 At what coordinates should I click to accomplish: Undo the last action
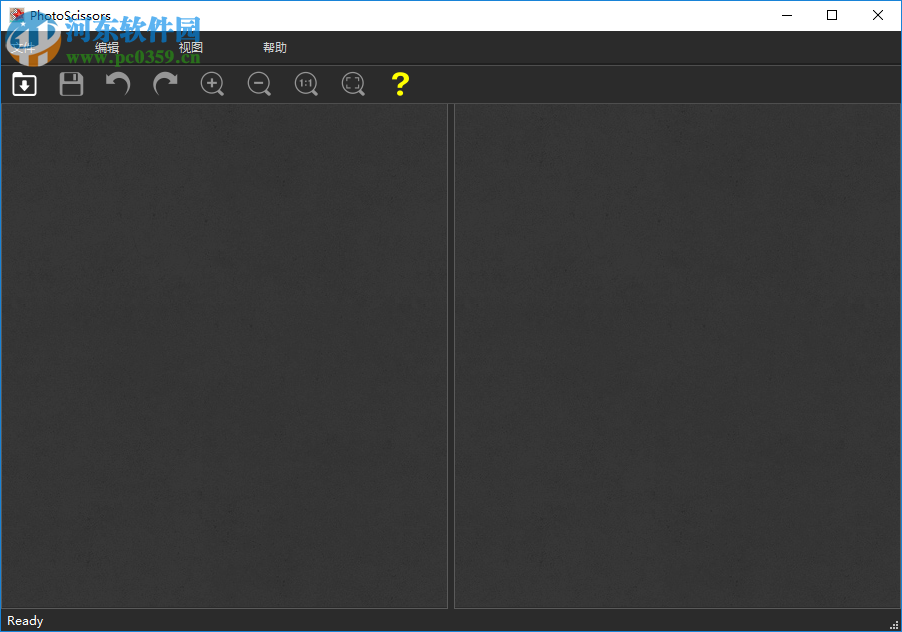click(118, 84)
